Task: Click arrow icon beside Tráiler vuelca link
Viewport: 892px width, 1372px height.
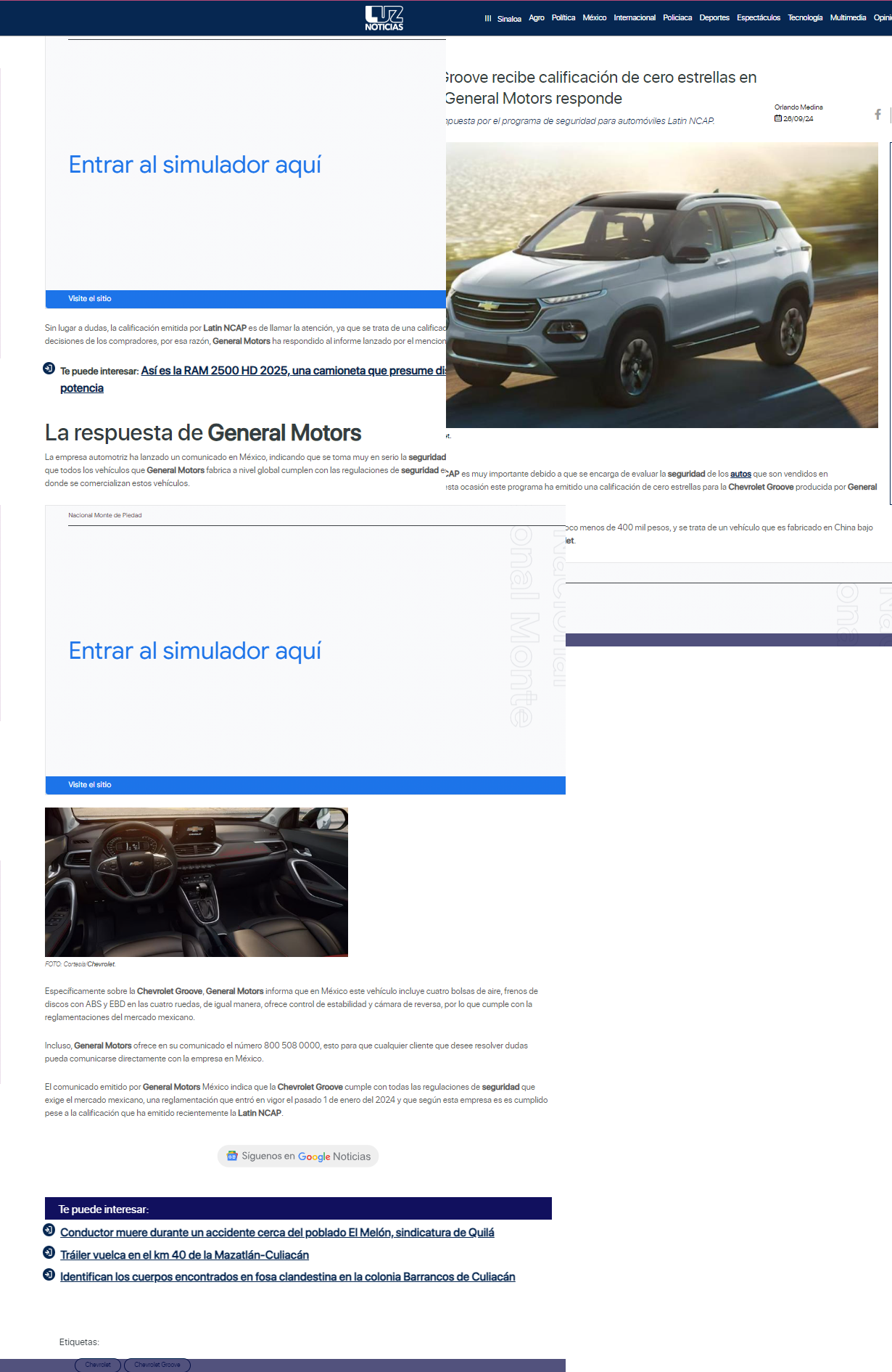Action: point(49,1252)
